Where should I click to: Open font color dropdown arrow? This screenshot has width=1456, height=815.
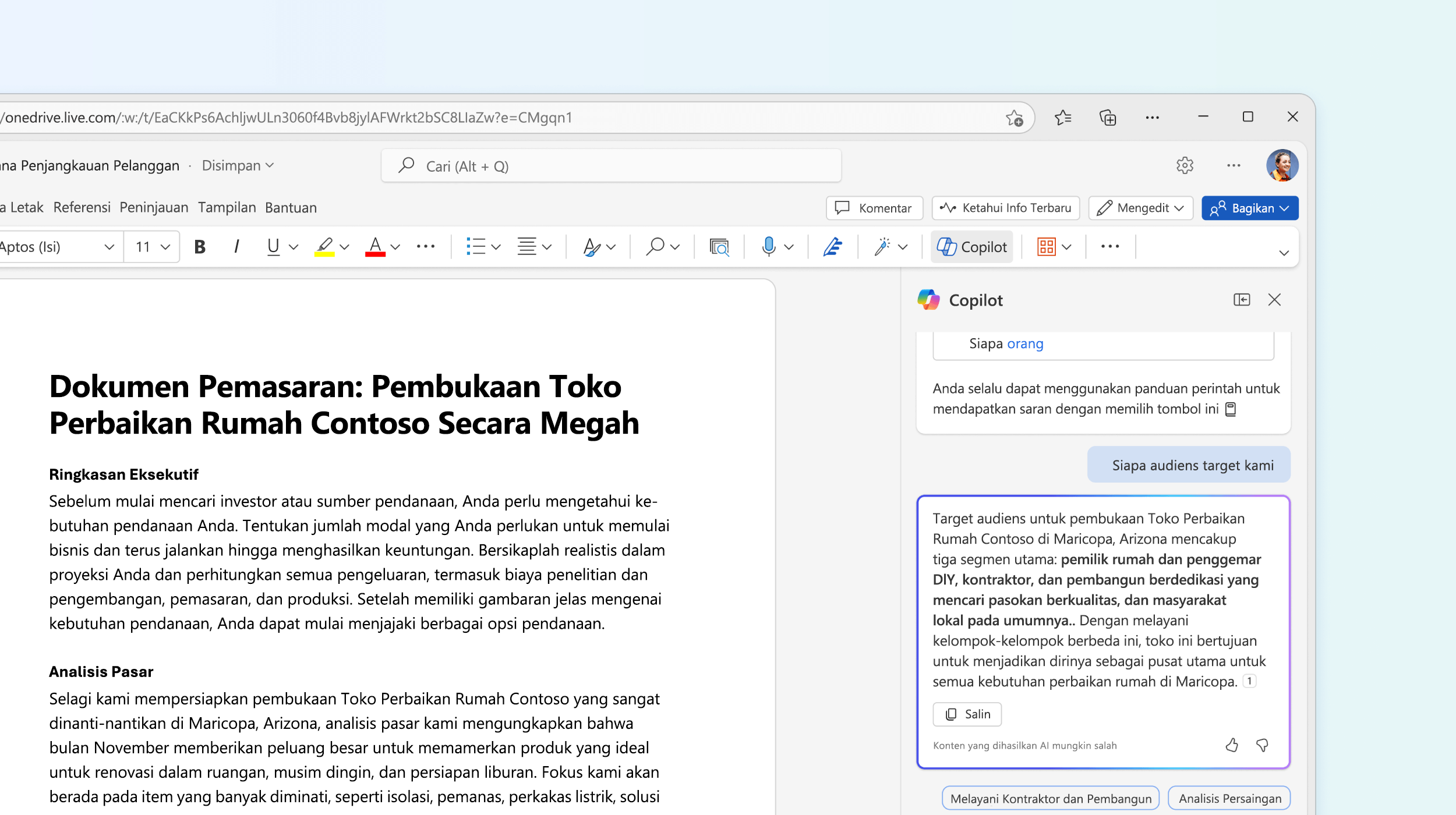pyautogui.click(x=395, y=247)
